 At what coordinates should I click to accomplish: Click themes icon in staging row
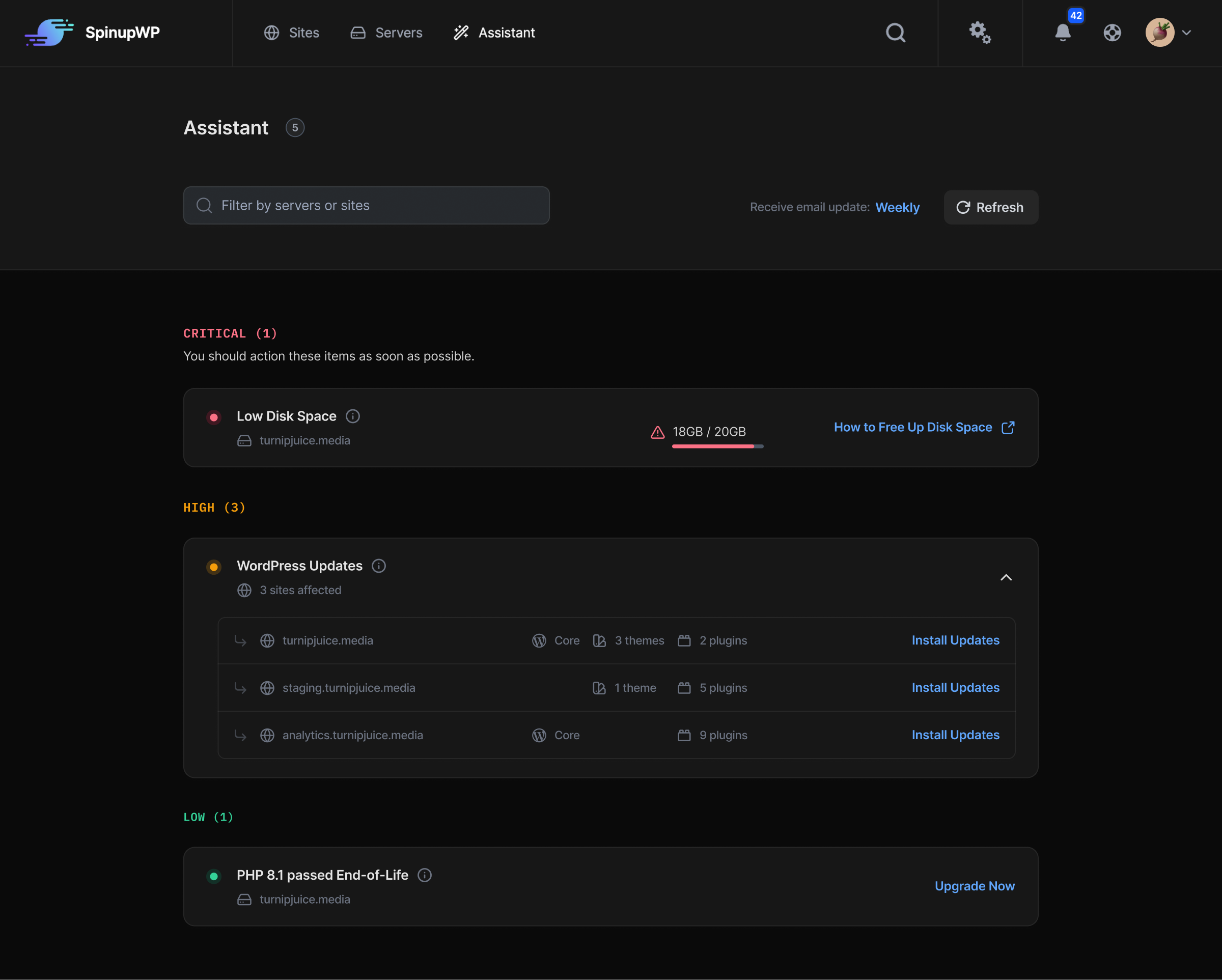tap(599, 688)
